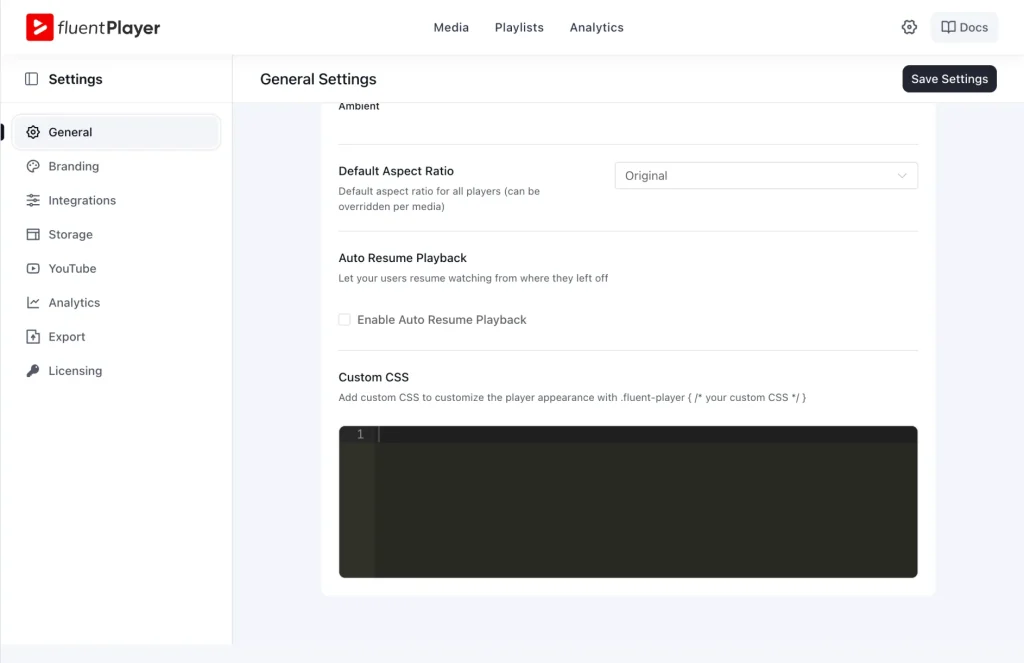1024x663 pixels.
Task: Go to Licensing settings section
Action: click(x=75, y=370)
